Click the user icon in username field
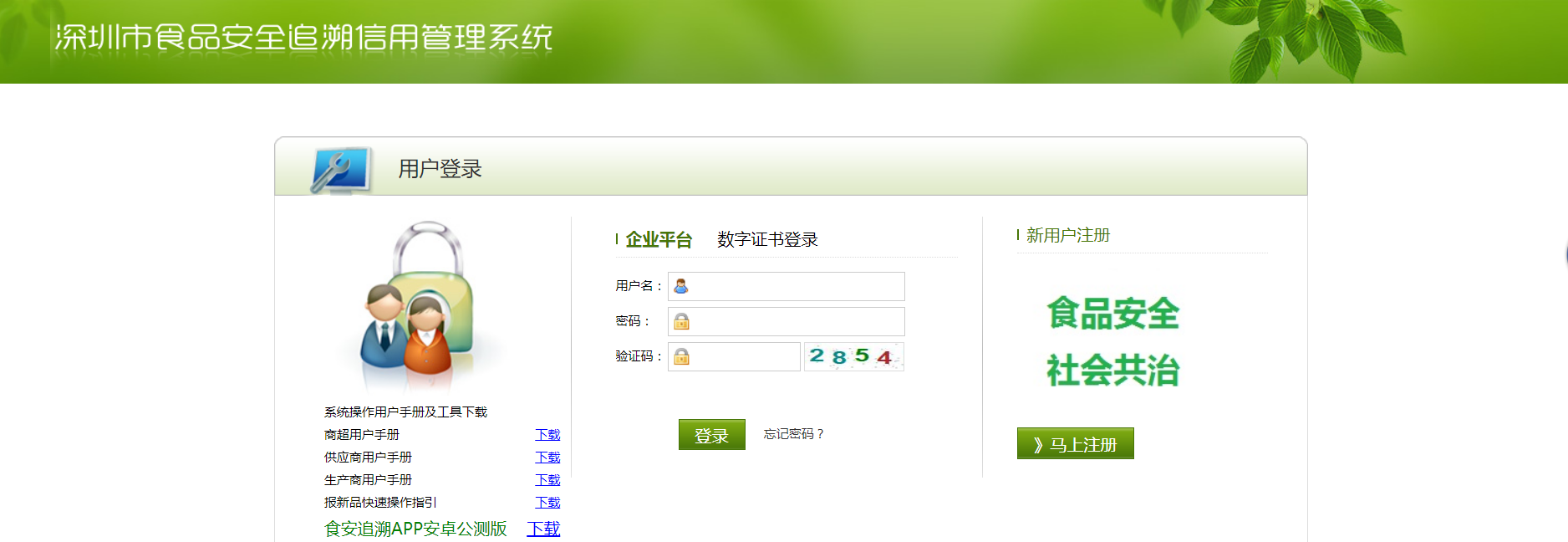The image size is (1568, 542). (x=681, y=286)
